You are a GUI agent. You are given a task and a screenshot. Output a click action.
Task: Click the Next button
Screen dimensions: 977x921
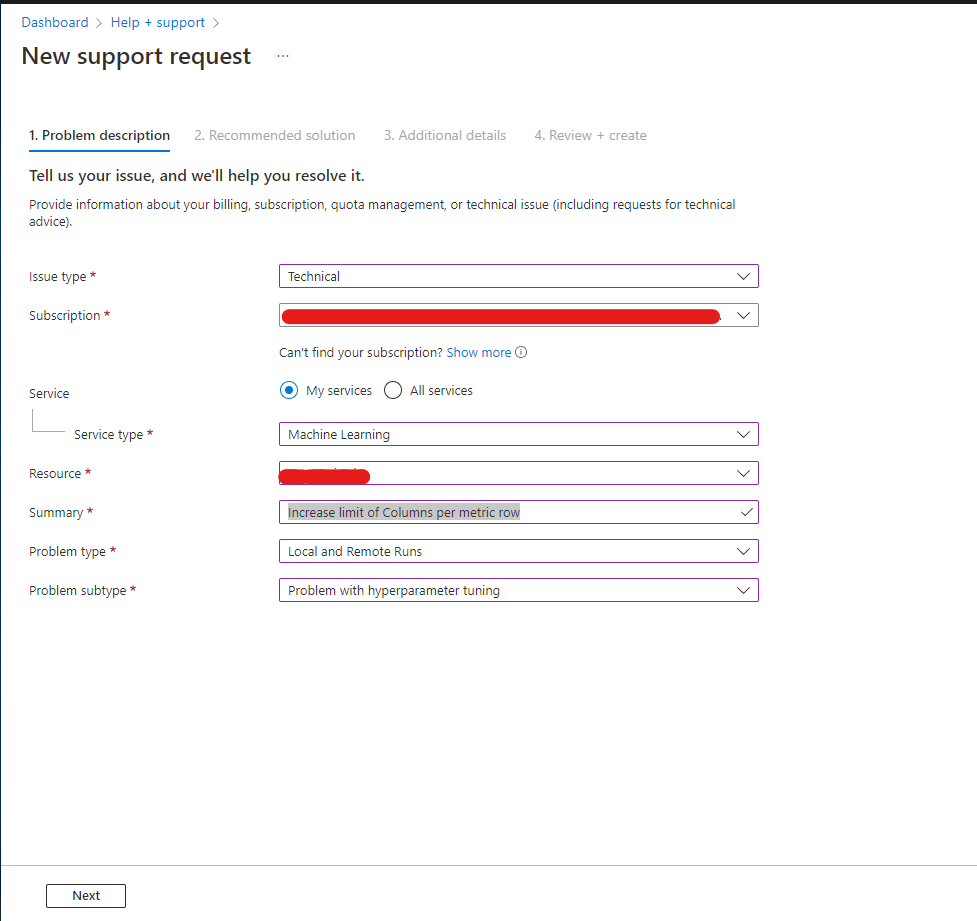(x=85, y=895)
